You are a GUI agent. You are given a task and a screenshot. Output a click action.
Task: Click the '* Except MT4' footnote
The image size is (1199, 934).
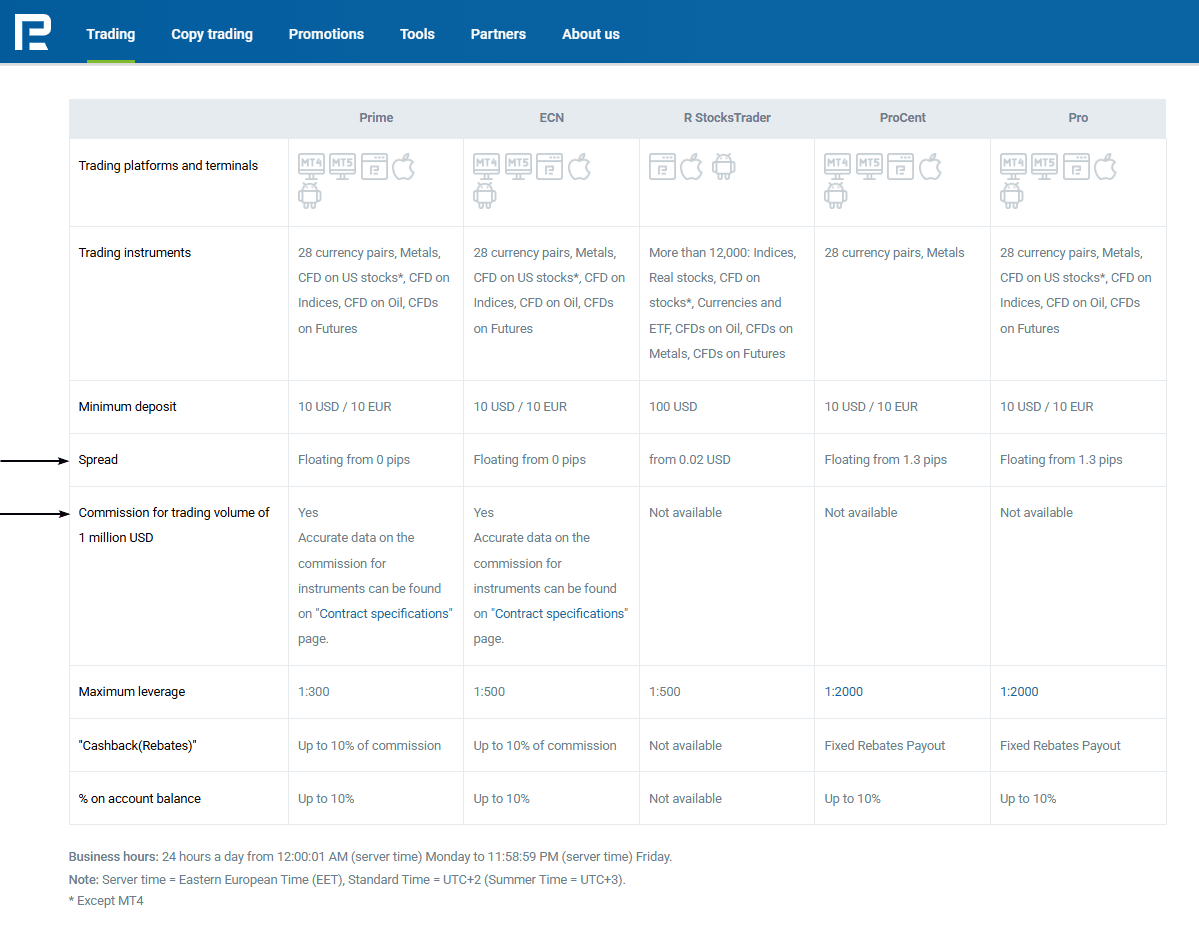pos(106,900)
